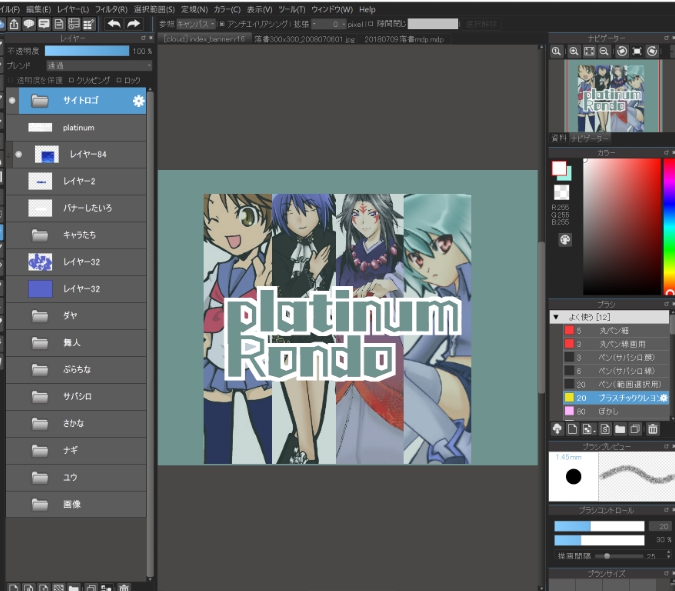Open the add bitmap brush dropdown icon
The width and height of the screenshot is (675, 591).
pyautogui.click(x=588, y=429)
